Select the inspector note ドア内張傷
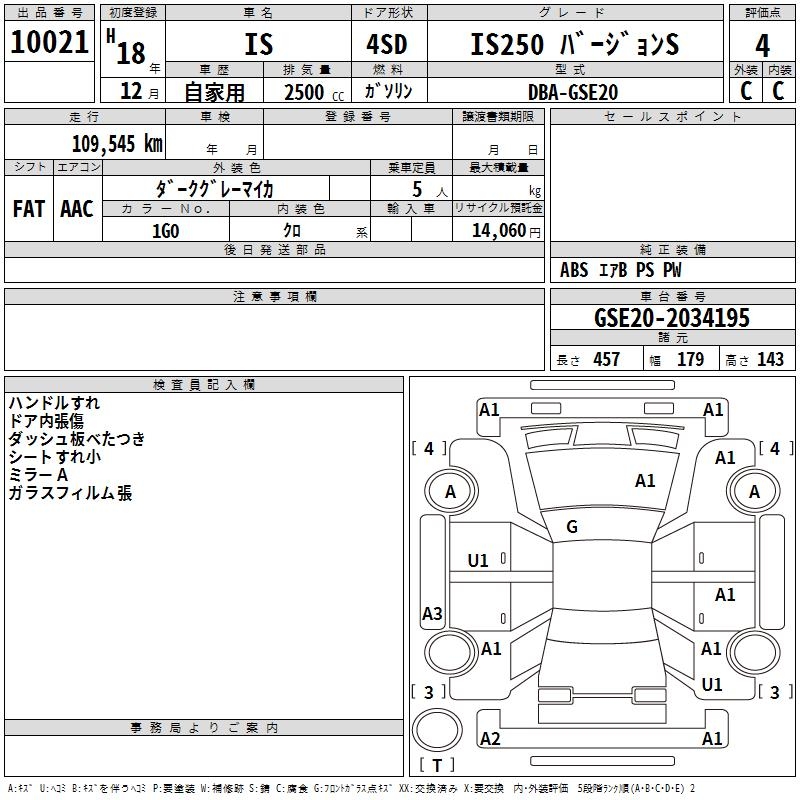 tap(46, 421)
